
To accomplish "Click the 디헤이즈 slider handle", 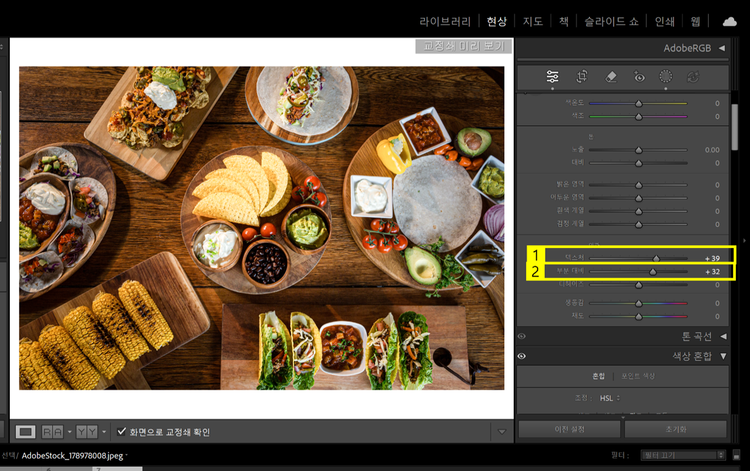I will pyautogui.click(x=639, y=285).
